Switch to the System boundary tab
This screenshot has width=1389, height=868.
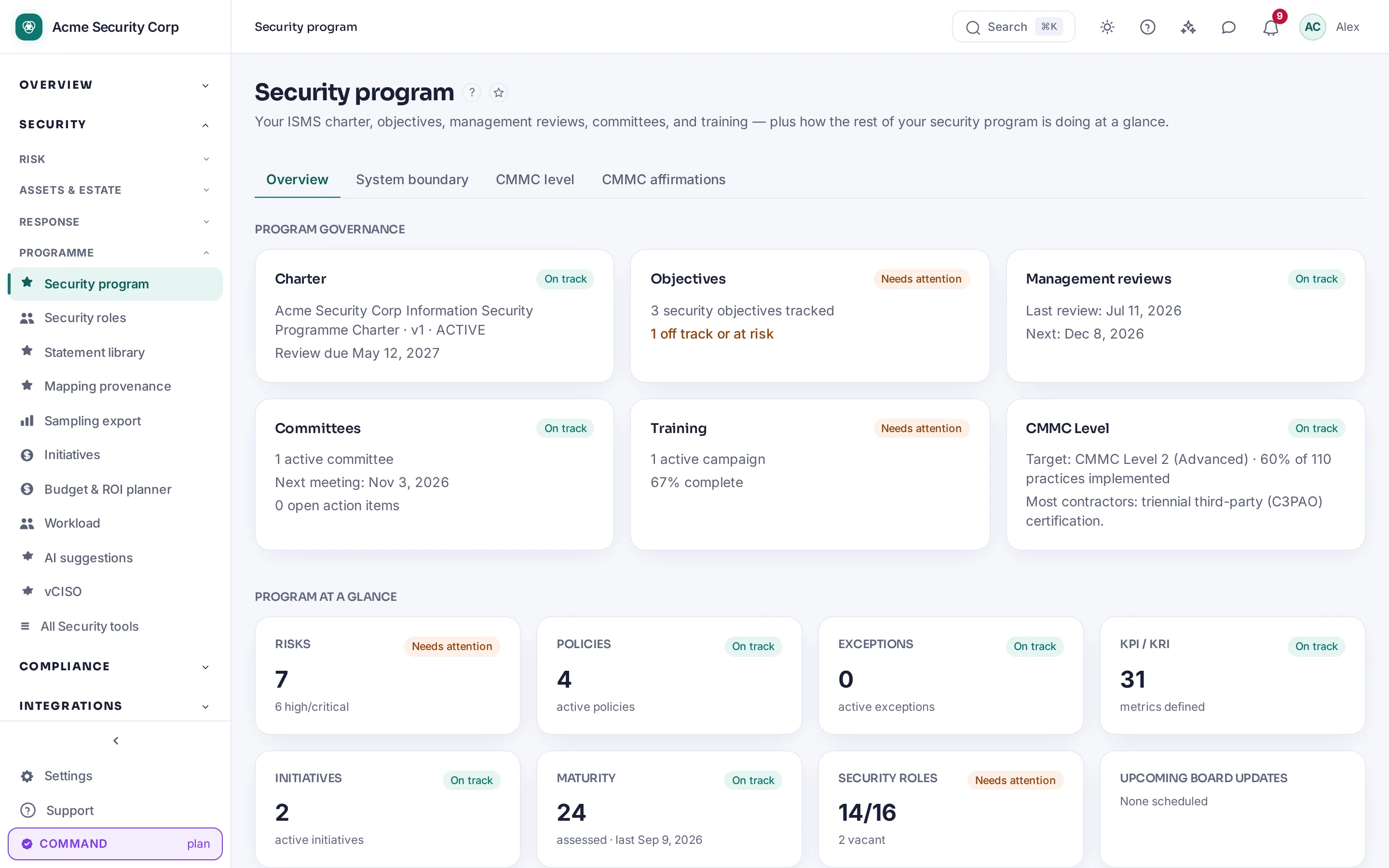pyautogui.click(x=411, y=180)
